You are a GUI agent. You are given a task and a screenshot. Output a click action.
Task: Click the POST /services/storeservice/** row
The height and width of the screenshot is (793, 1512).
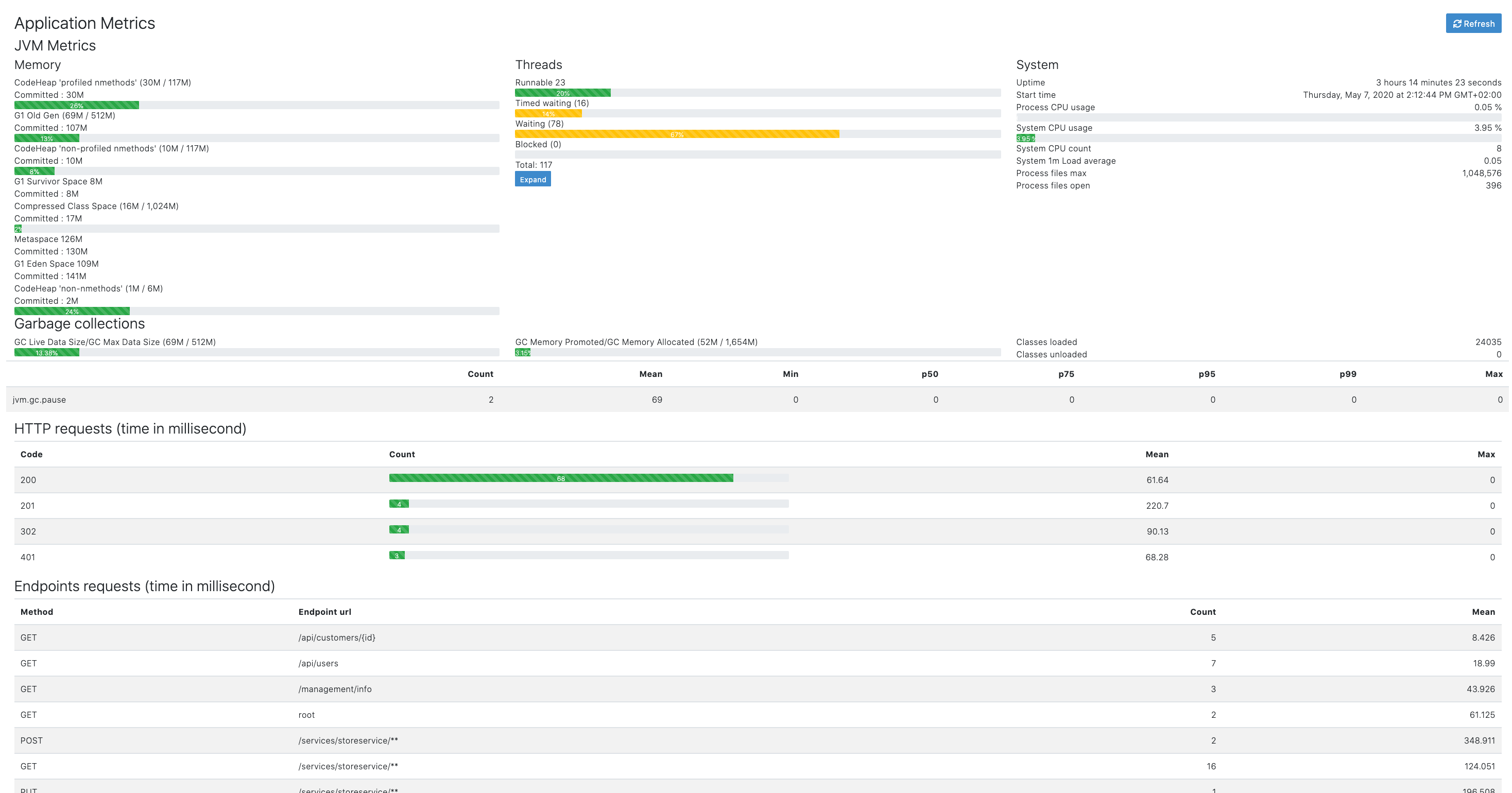click(x=348, y=741)
